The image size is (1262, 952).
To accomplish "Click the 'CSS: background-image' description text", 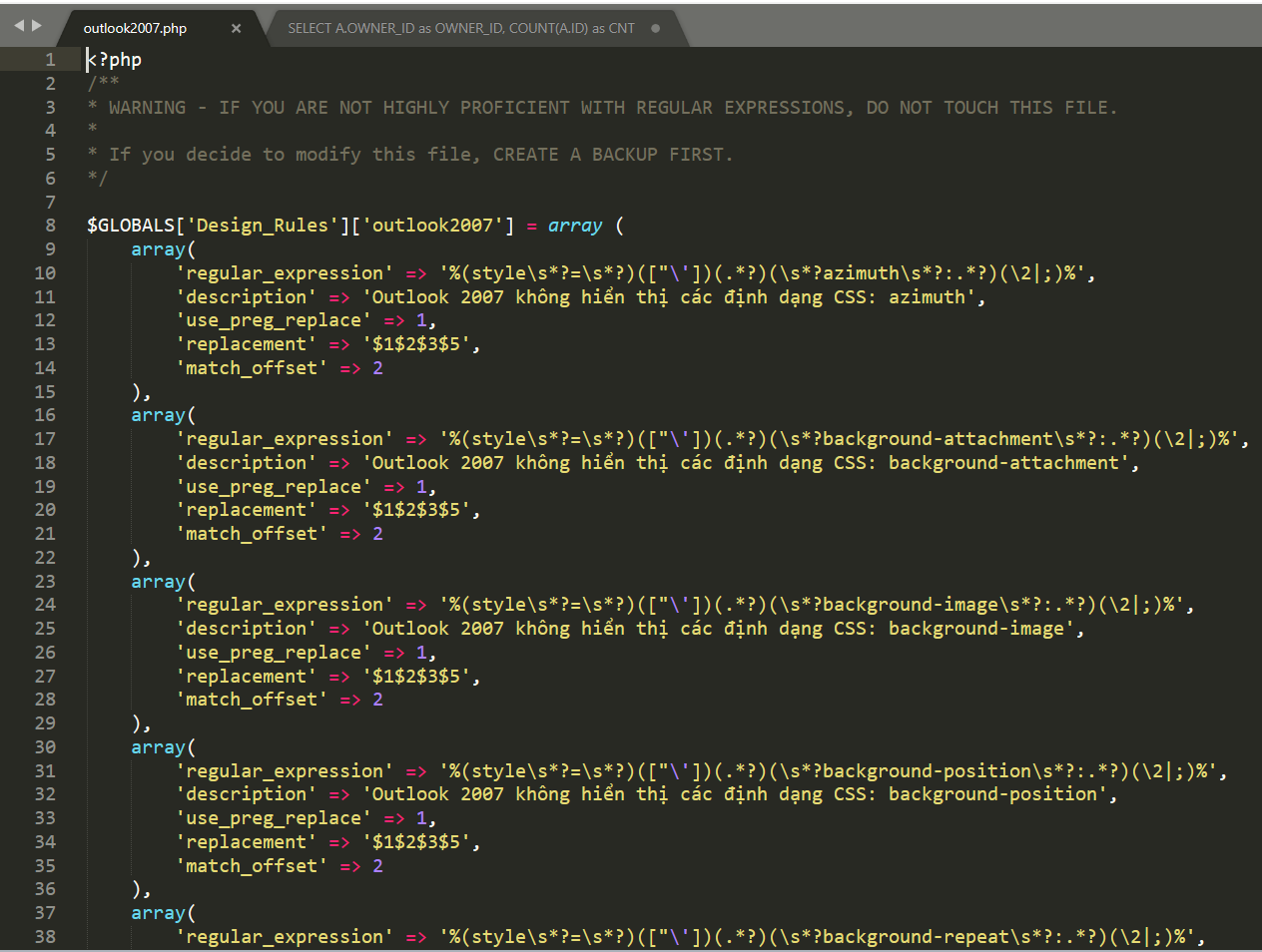I will (x=954, y=629).
